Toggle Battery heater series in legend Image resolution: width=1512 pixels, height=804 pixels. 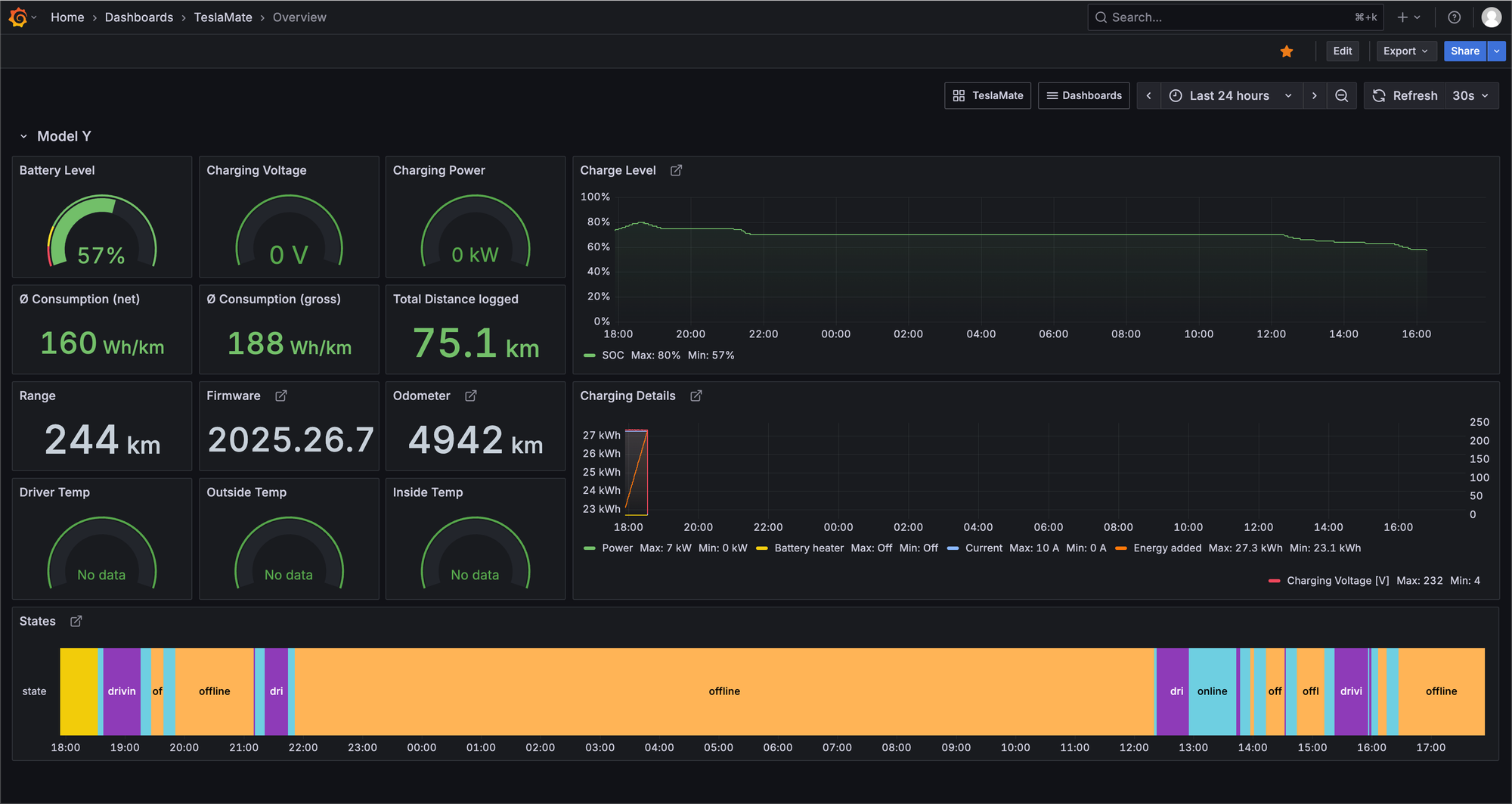pos(808,548)
